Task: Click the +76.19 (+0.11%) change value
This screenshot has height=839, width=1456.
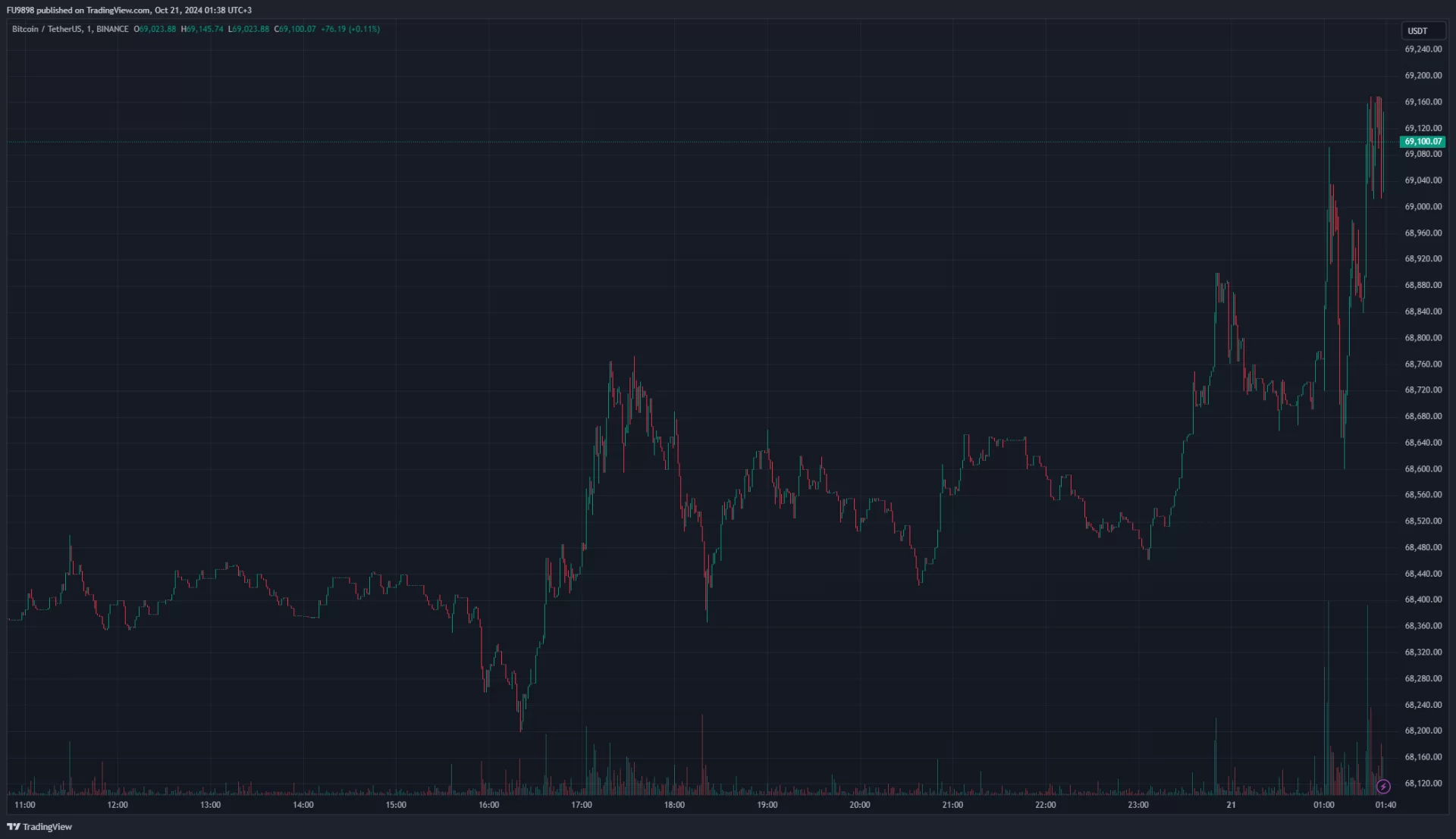Action: [x=350, y=29]
